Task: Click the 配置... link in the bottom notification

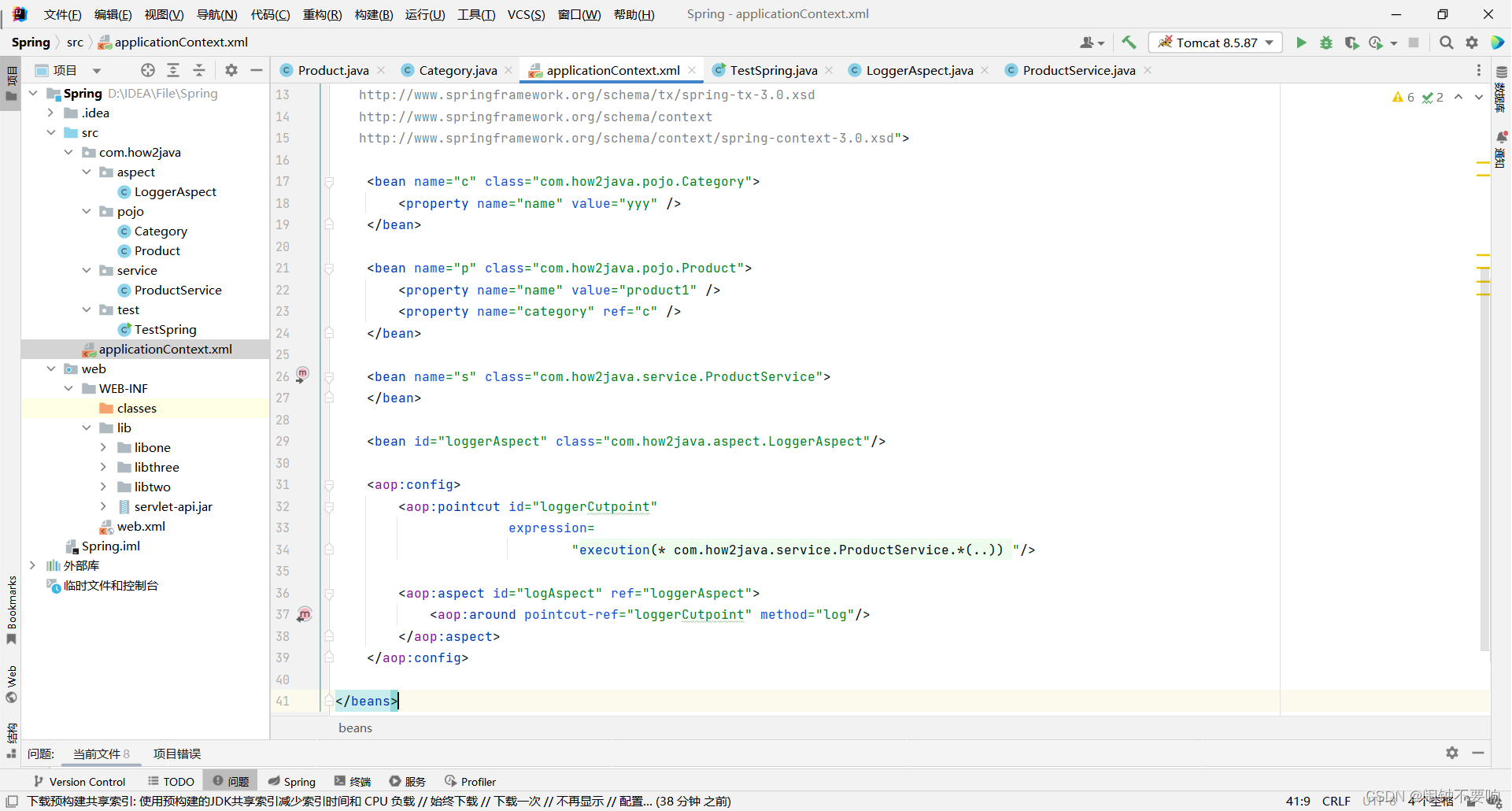Action: pos(634,802)
